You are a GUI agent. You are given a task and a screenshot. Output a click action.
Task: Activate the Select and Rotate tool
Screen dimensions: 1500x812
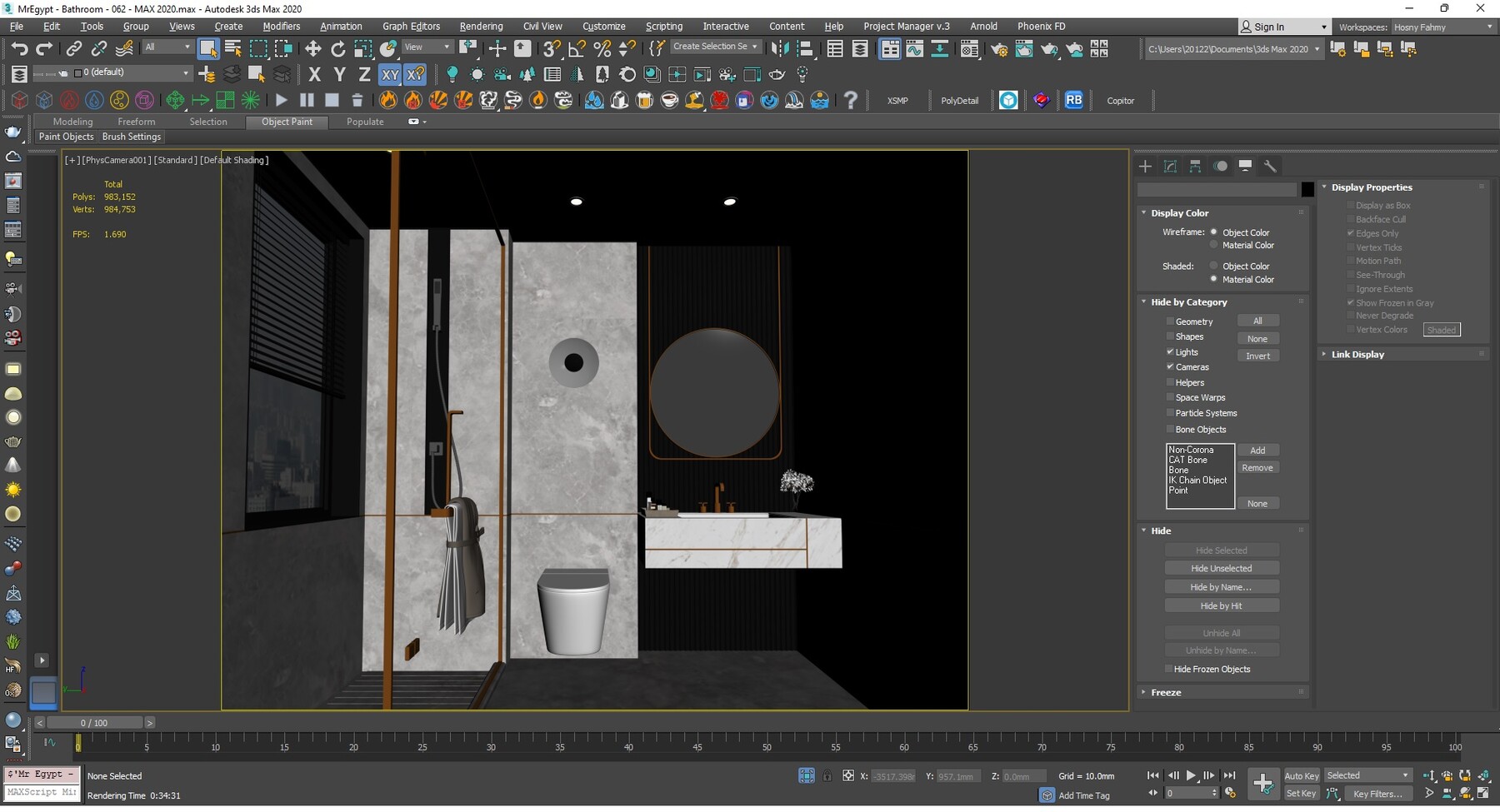[337, 48]
